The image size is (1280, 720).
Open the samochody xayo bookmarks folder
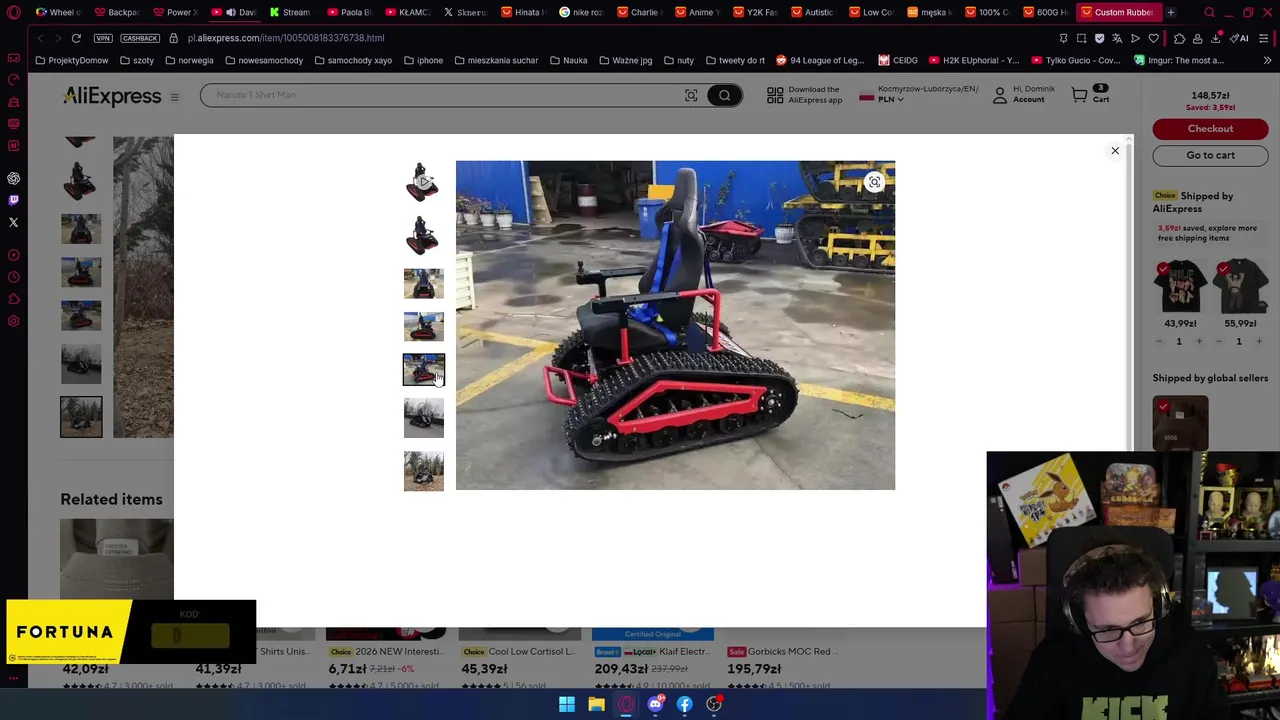tap(353, 60)
